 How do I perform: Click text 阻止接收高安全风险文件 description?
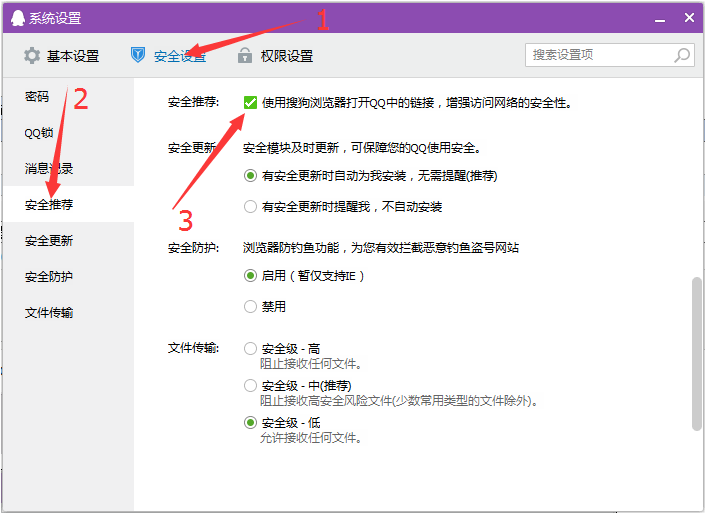coord(399,401)
